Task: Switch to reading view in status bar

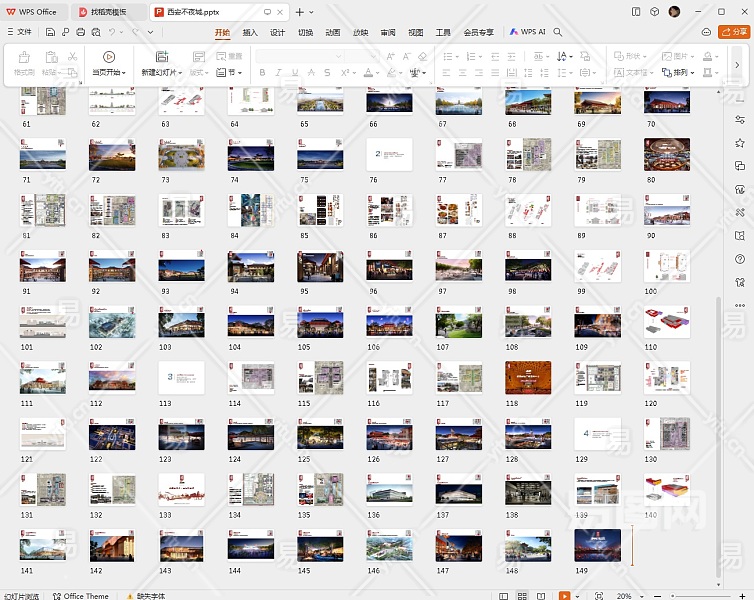Action: (x=539, y=596)
